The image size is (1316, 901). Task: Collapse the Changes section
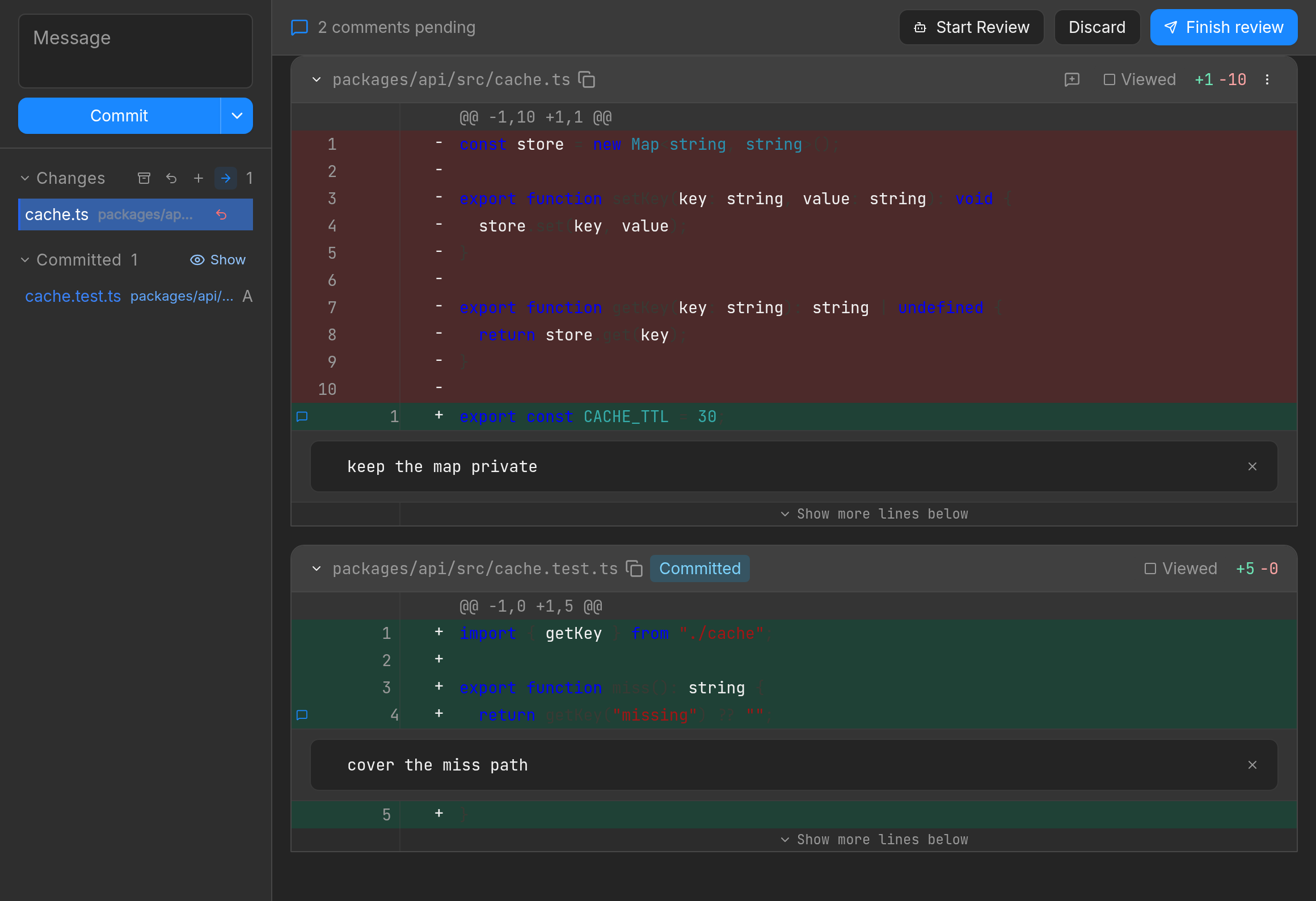(x=25, y=178)
